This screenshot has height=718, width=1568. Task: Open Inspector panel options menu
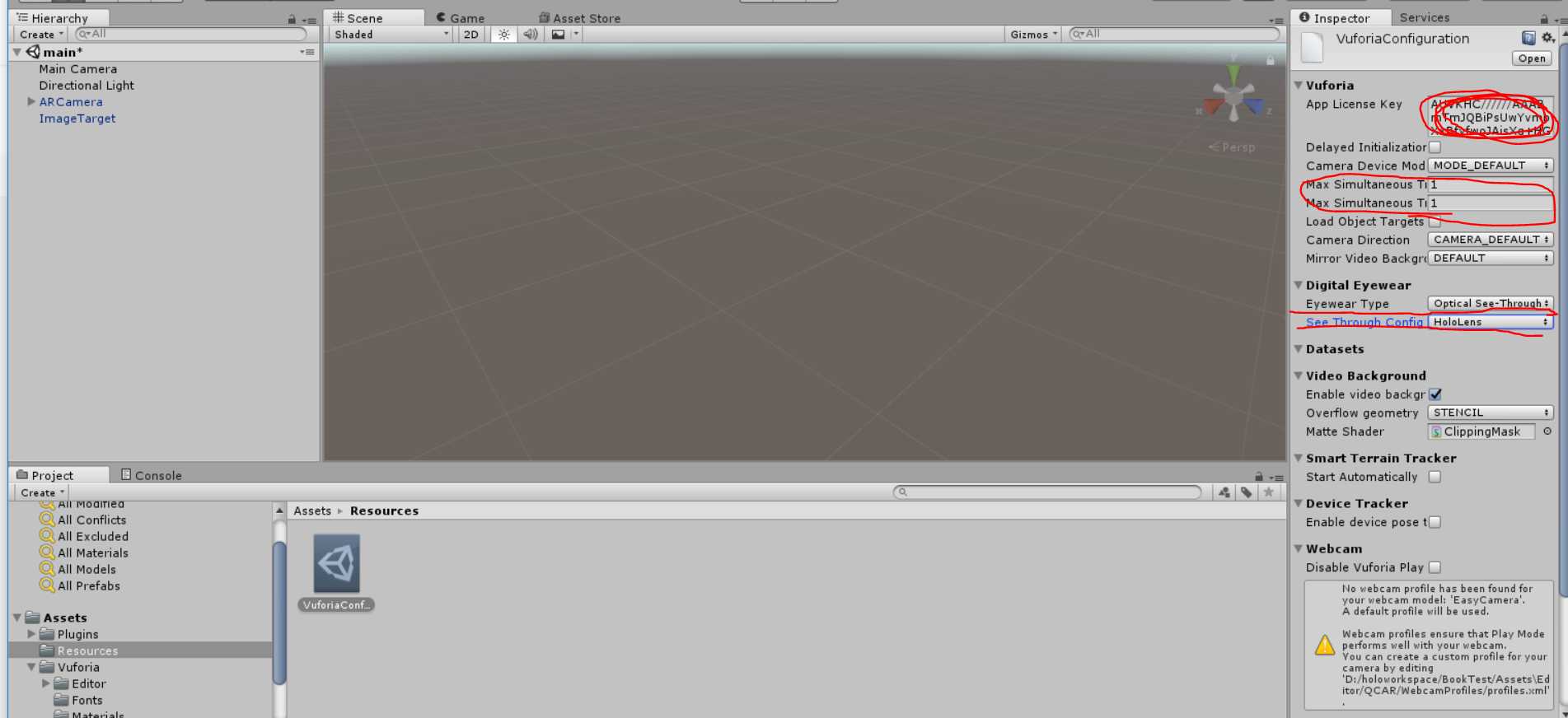[x=1559, y=20]
